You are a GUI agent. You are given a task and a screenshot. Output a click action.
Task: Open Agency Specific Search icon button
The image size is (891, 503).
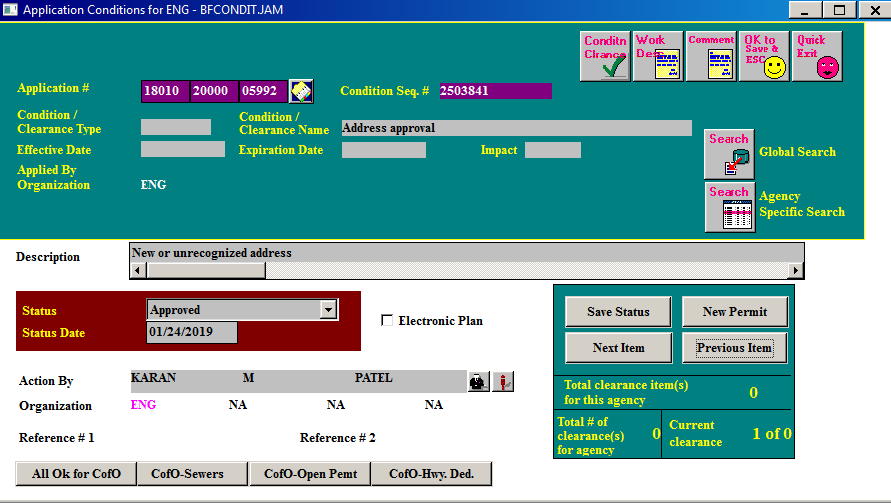click(x=730, y=207)
